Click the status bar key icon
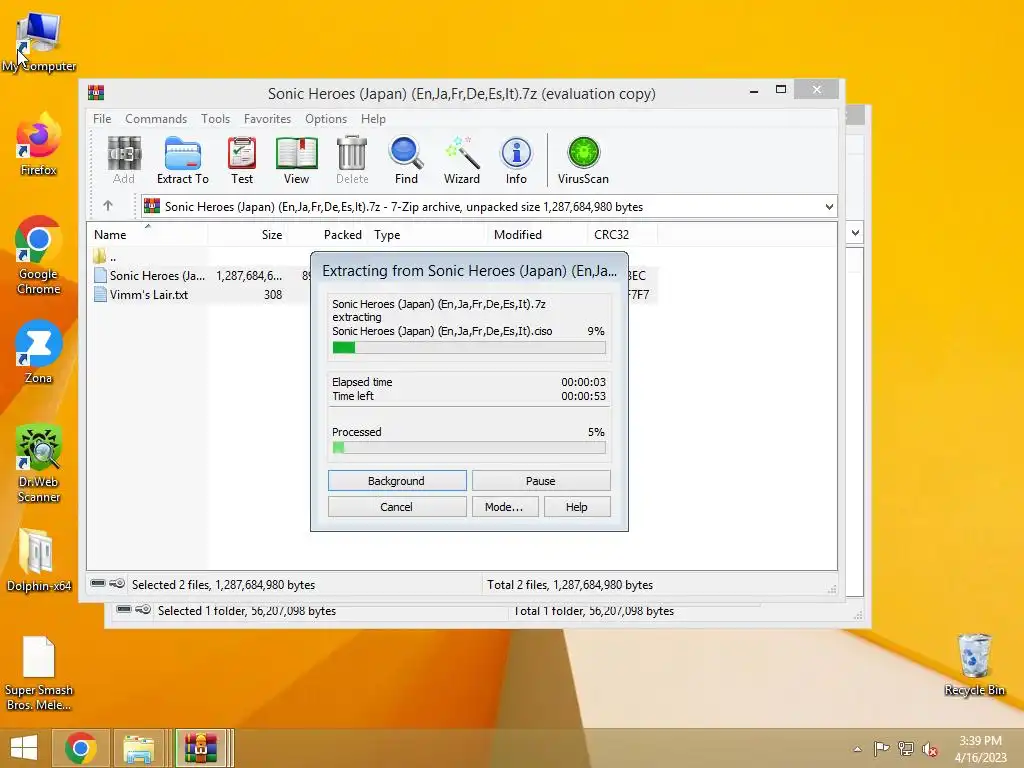 (x=117, y=583)
